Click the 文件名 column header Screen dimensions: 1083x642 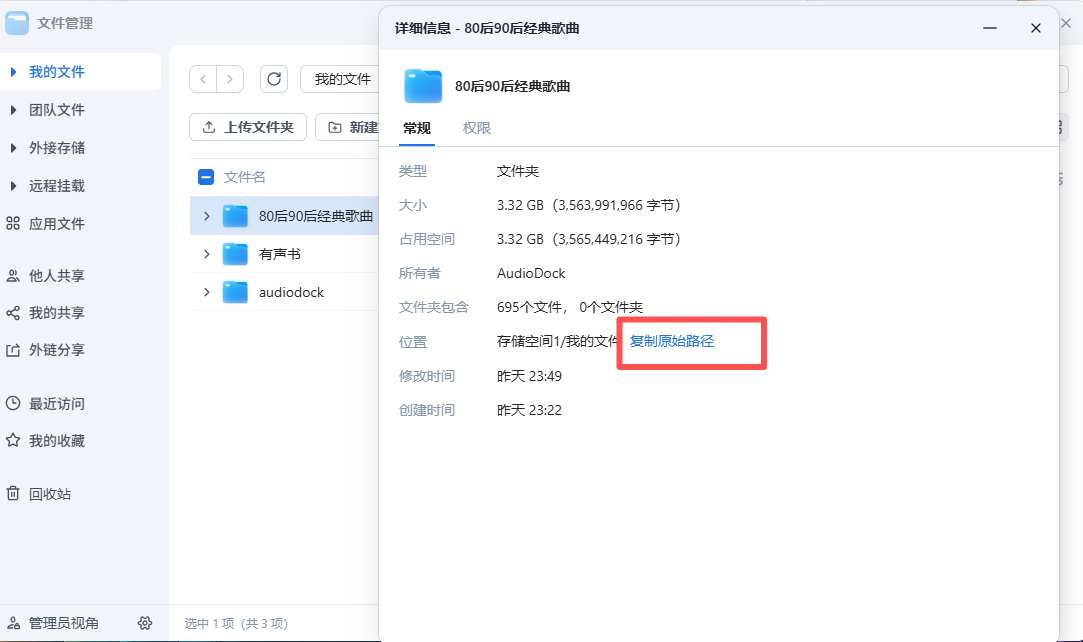coord(245,177)
